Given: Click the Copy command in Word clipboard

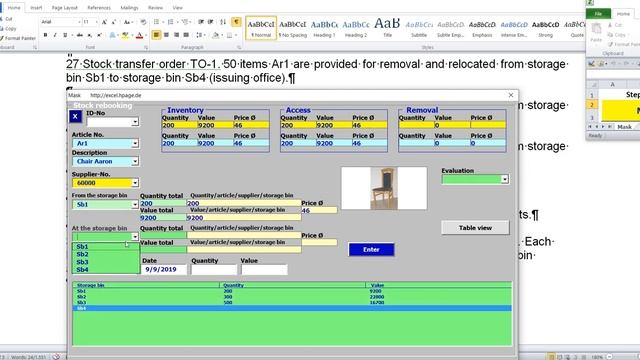Looking at the screenshot, I should [x=9, y=29].
